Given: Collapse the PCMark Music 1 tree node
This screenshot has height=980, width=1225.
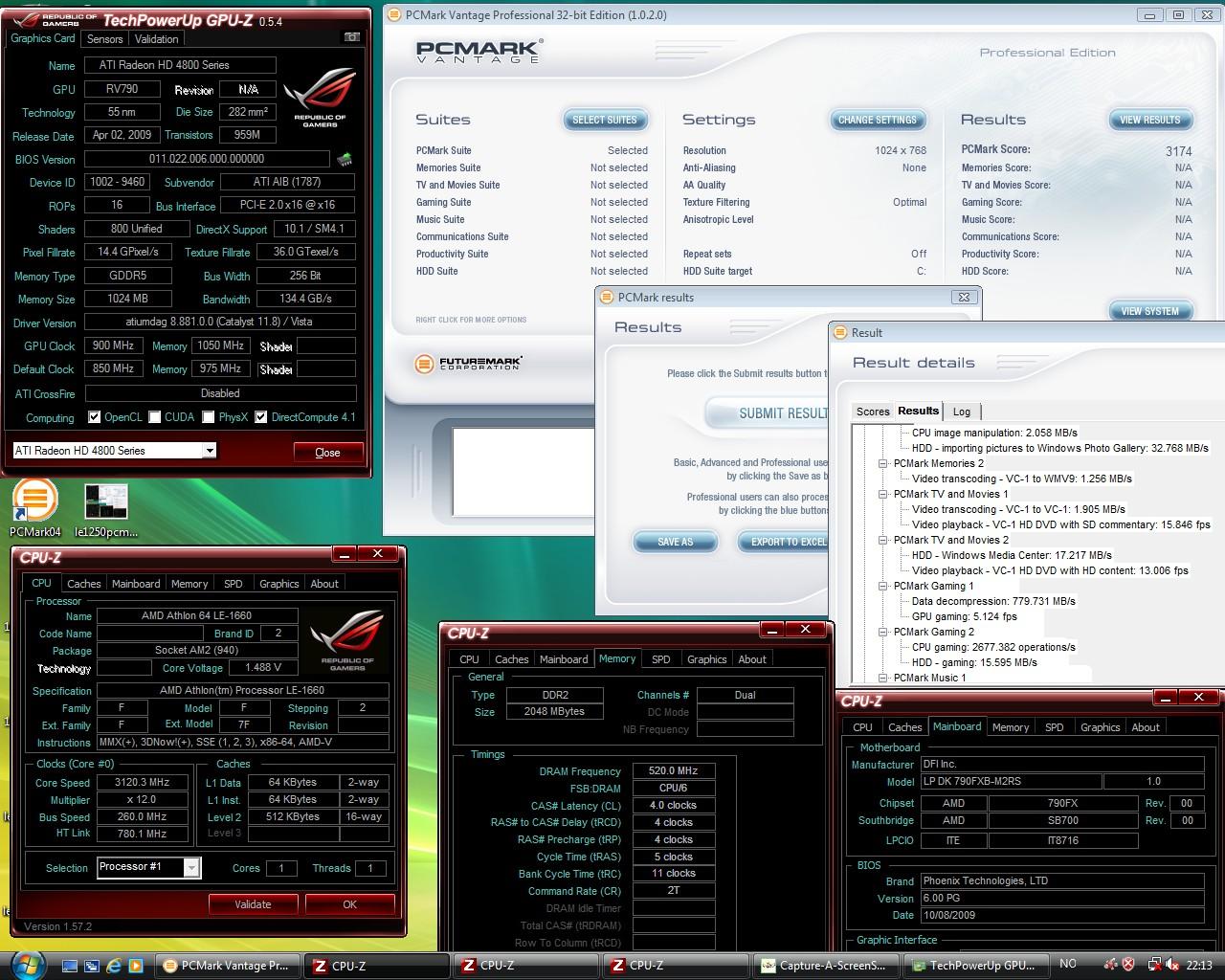Looking at the screenshot, I should pyautogui.click(x=883, y=678).
